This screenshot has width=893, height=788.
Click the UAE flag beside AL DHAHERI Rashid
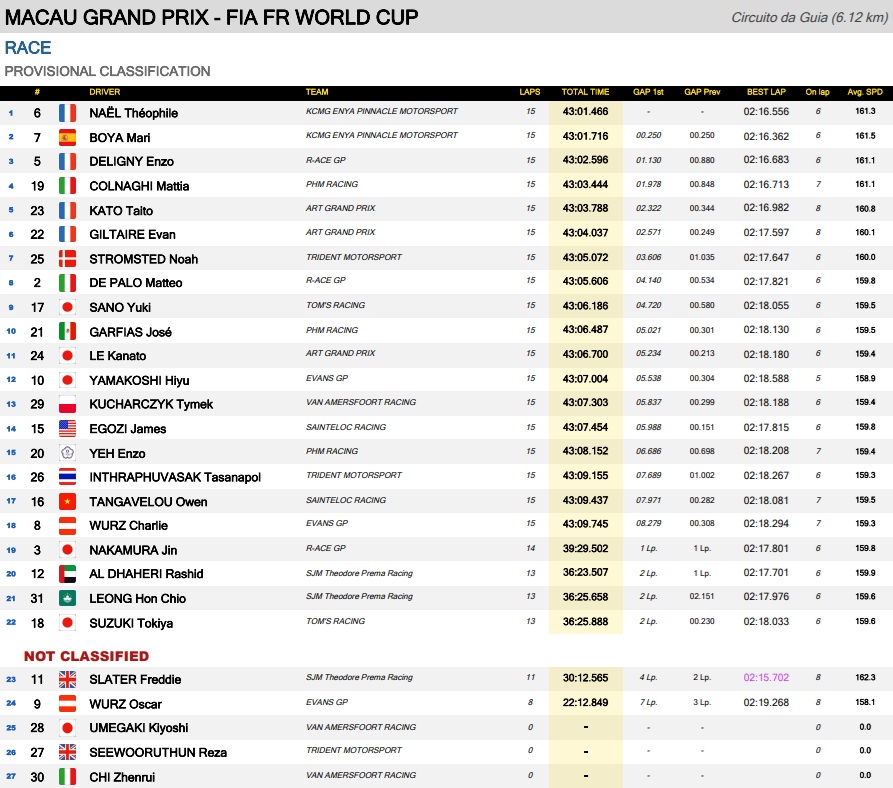pyautogui.click(x=67, y=573)
